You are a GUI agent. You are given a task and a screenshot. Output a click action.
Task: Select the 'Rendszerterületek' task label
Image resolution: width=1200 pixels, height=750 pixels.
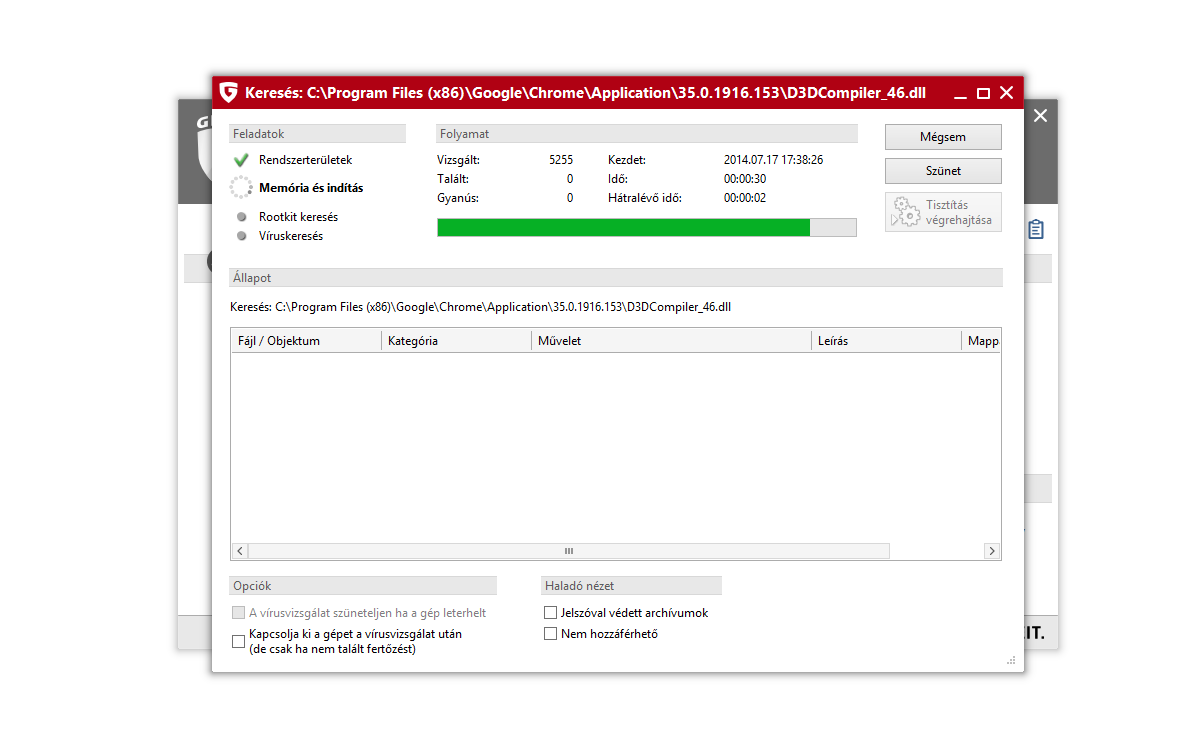[306, 160]
